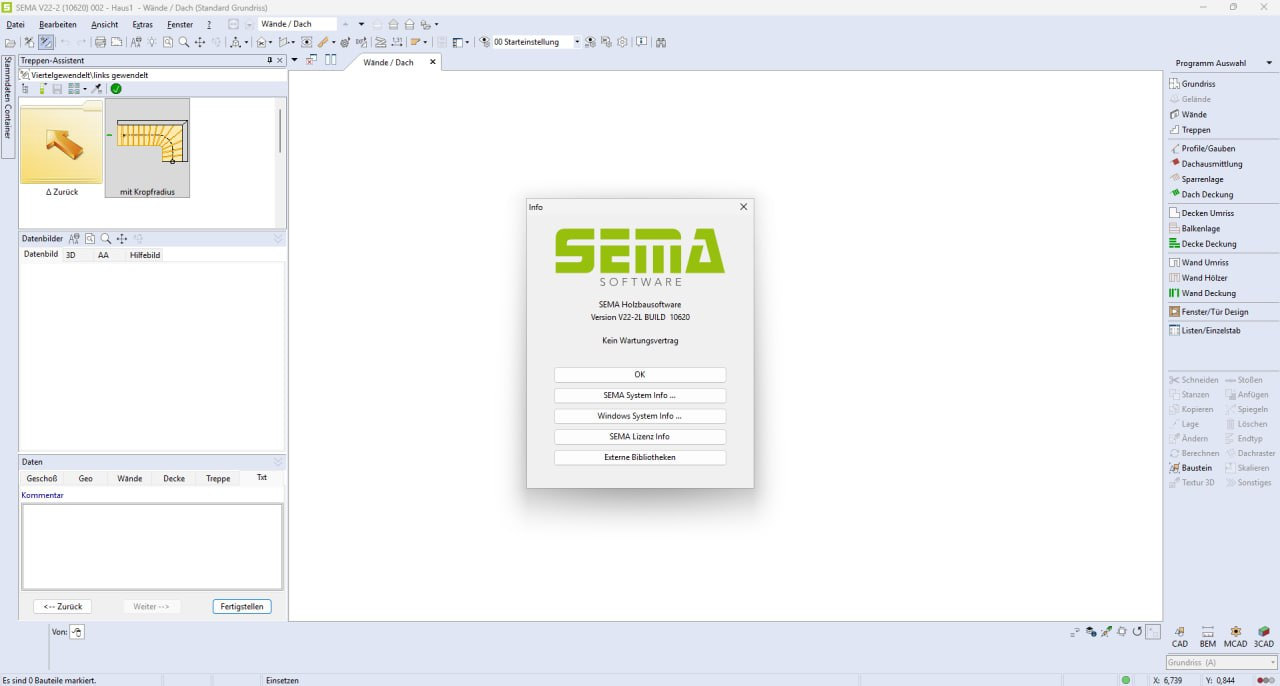Switch to the Treppe tab in Daten
Screen dimensions: 1280x686
tap(218, 478)
